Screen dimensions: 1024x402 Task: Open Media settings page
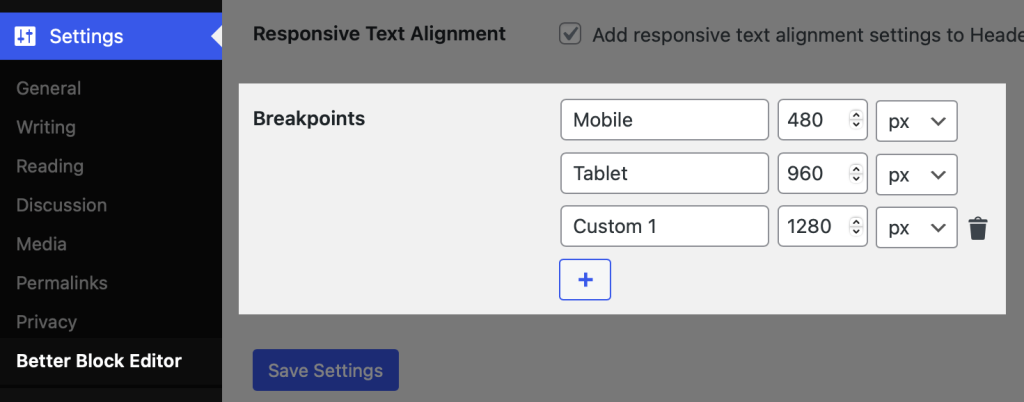(42, 244)
